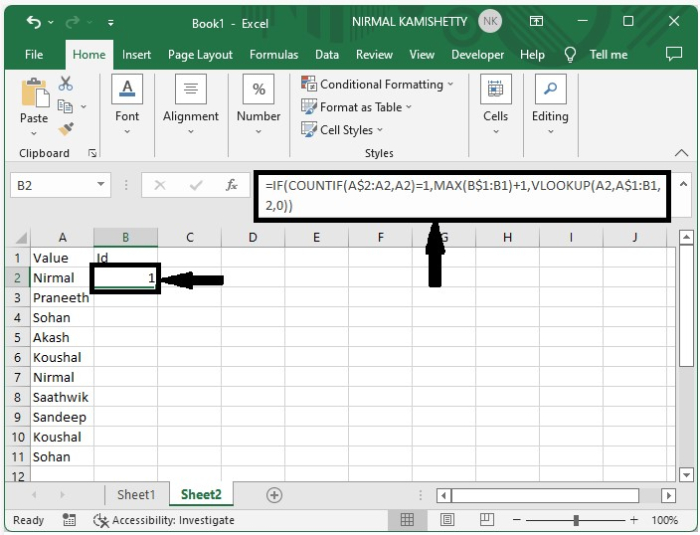Click the Insert Function fx icon

click(231, 185)
